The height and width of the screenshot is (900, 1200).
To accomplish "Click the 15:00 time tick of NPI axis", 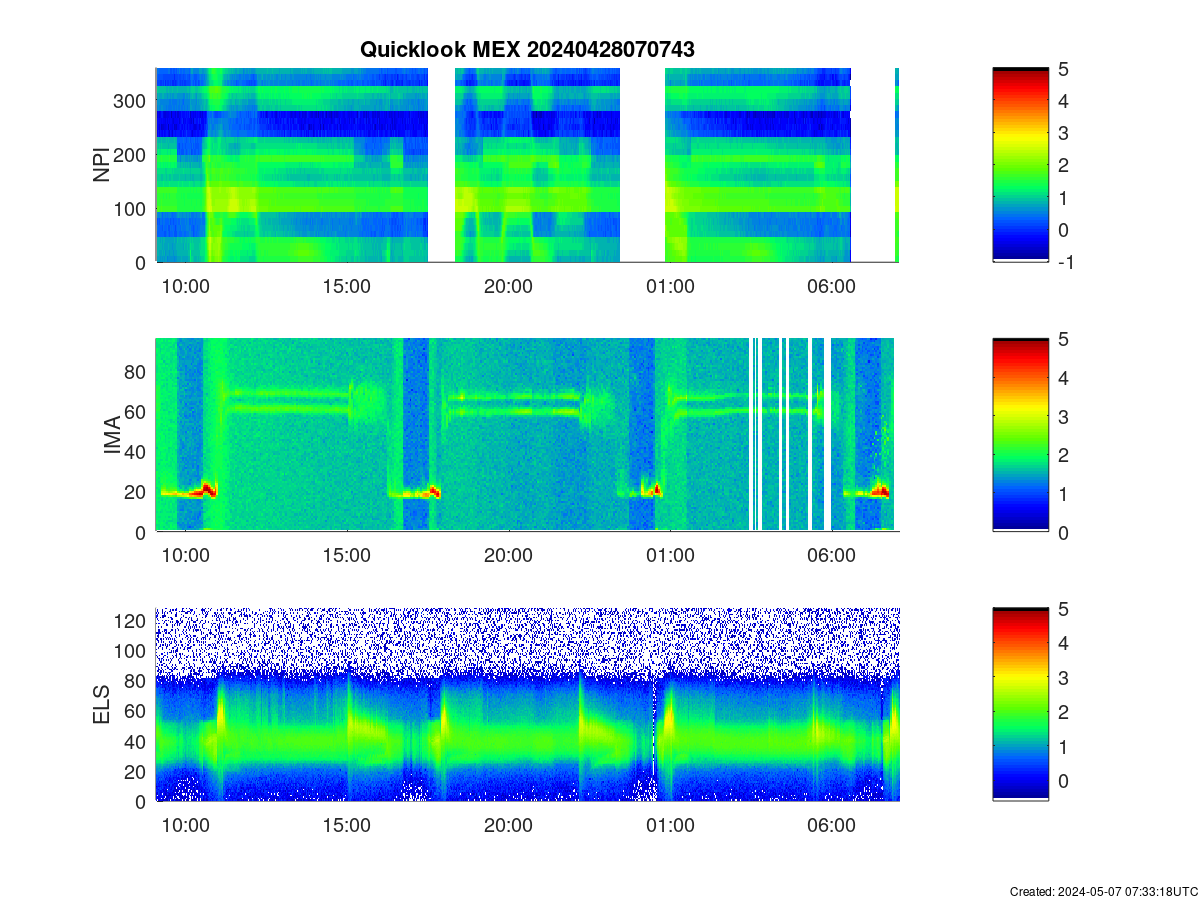I will pos(347,287).
